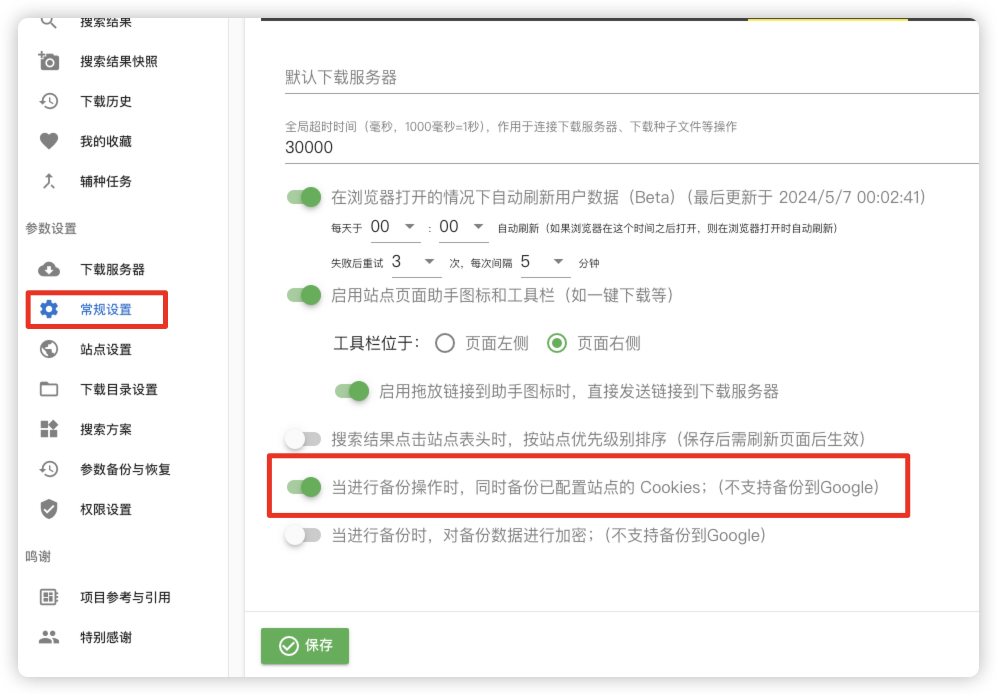The height and width of the screenshot is (695, 997).
Task: Click the globe icon for 站点设置
Action: click(48, 349)
